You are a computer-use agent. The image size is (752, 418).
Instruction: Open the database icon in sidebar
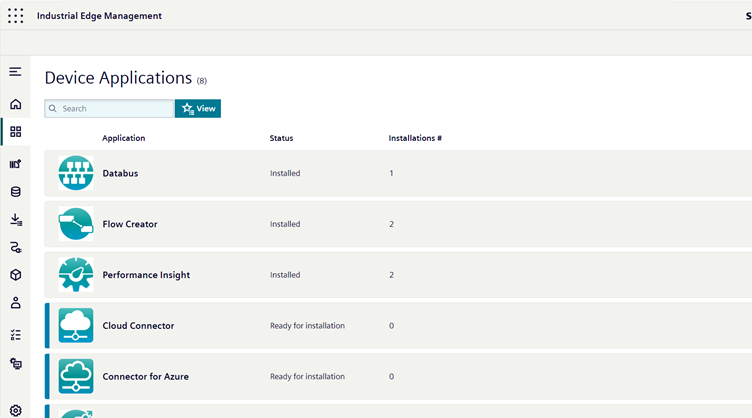(x=15, y=191)
